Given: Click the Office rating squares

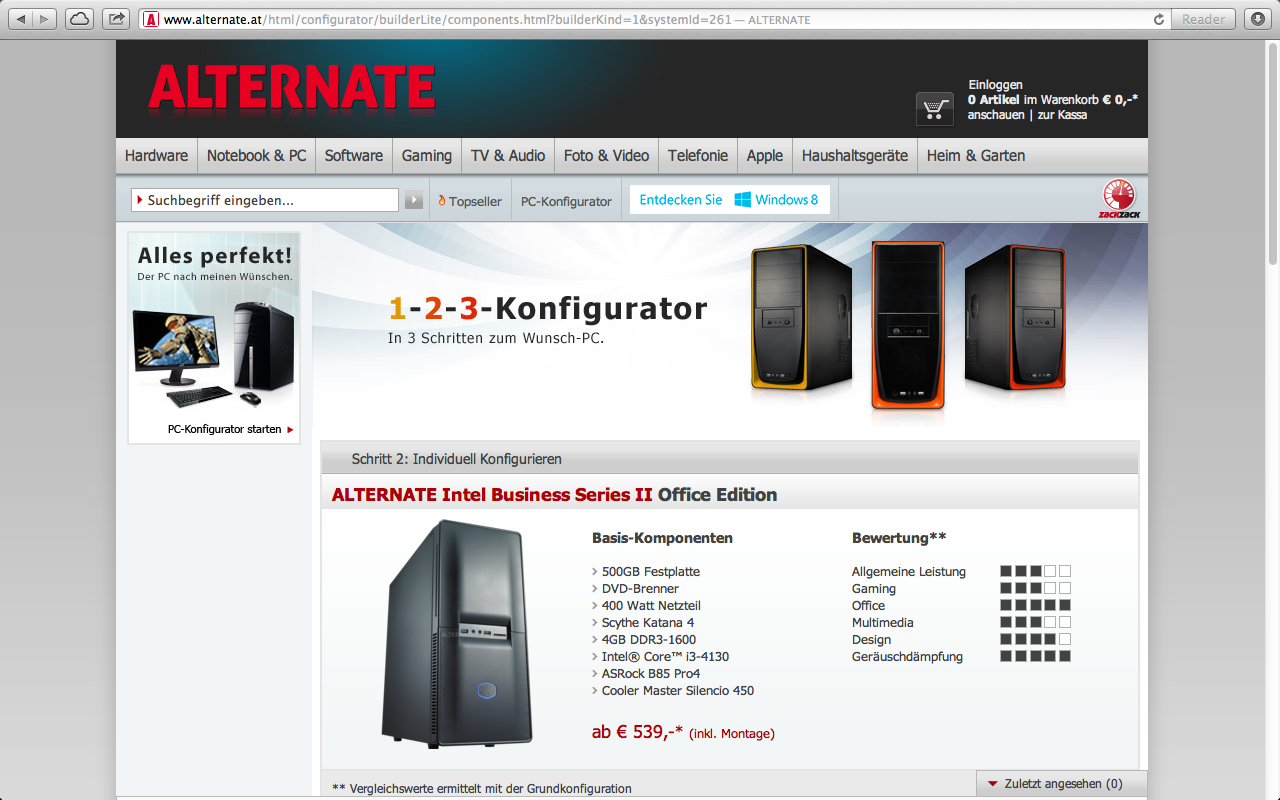Looking at the screenshot, I should pyautogui.click(x=1036, y=605).
